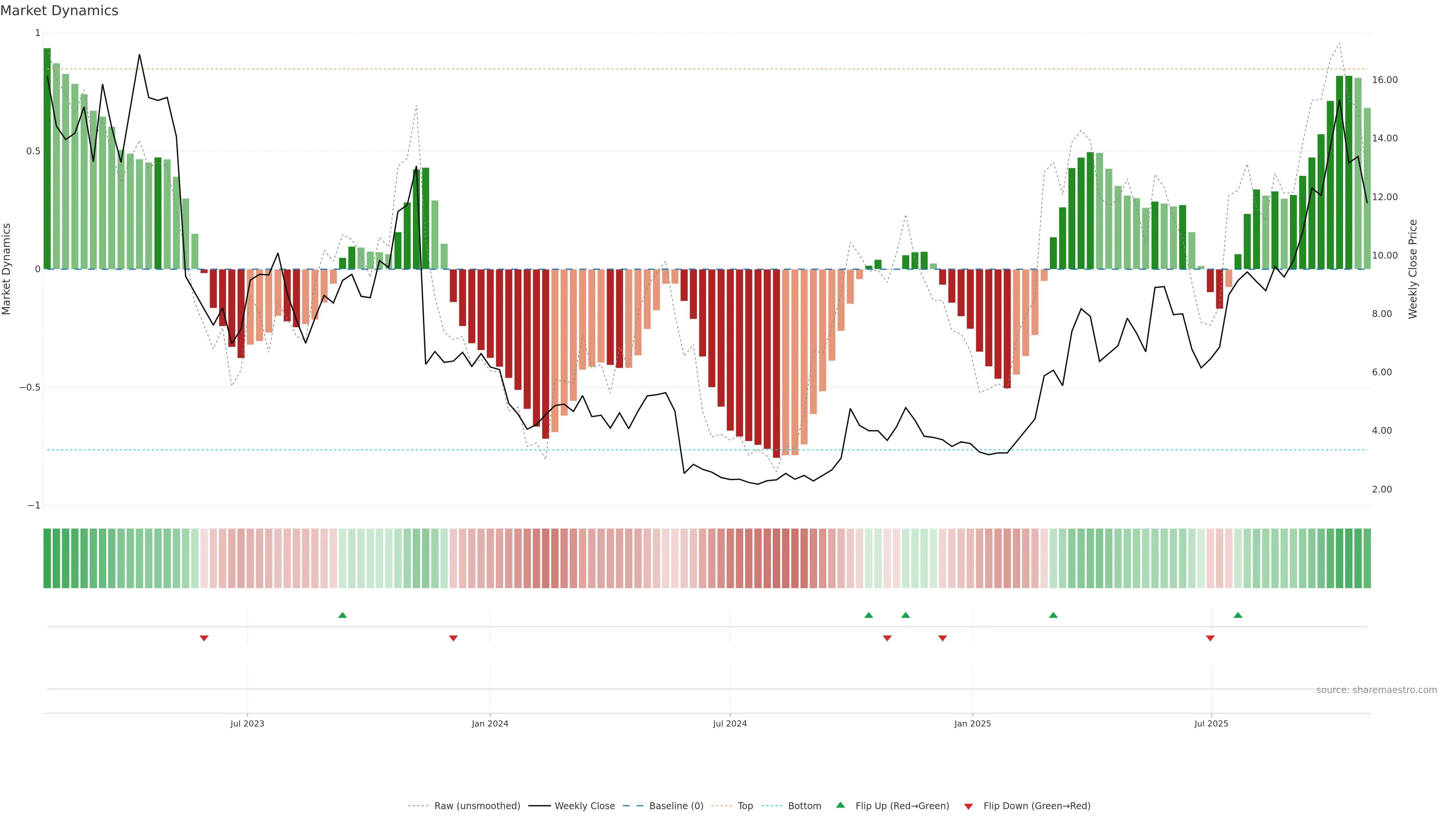Click the 16.00 right axis tick label
The height and width of the screenshot is (819, 1456).
pos(1384,80)
